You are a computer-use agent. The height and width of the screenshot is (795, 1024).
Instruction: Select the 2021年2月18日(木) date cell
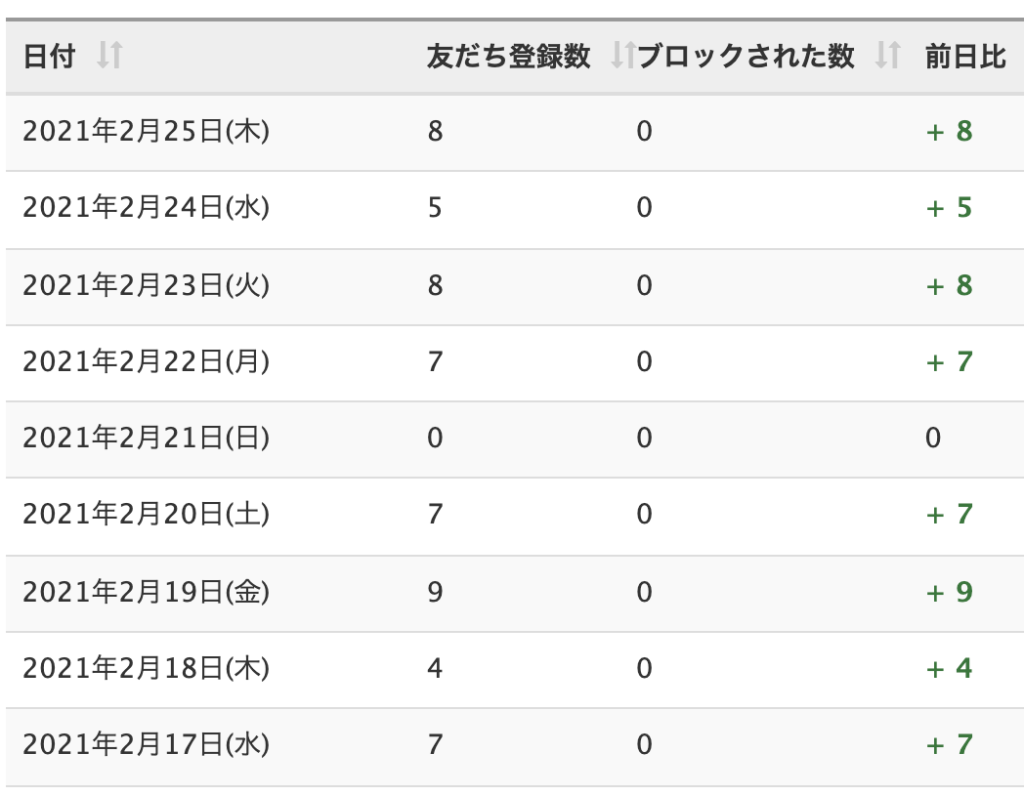coord(146,668)
